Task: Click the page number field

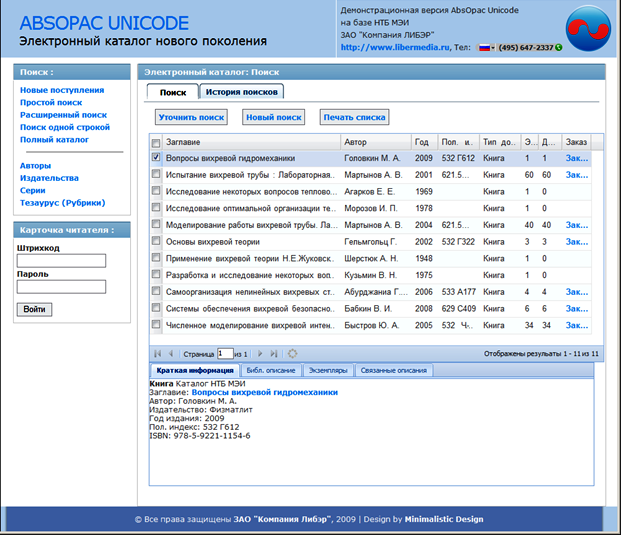Action: pyautogui.click(x=225, y=354)
